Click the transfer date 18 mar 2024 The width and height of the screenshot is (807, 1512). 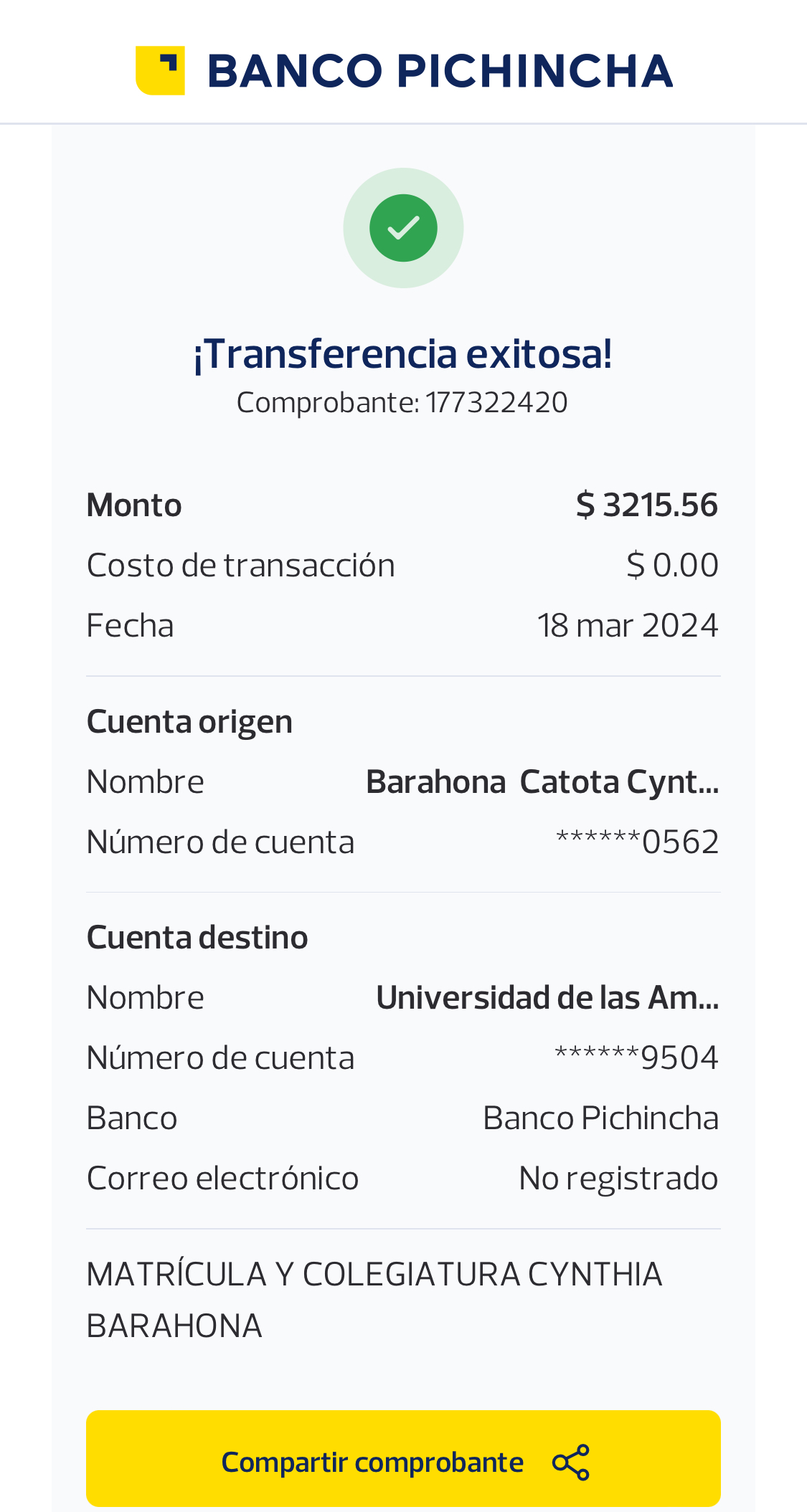[x=628, y=626]
